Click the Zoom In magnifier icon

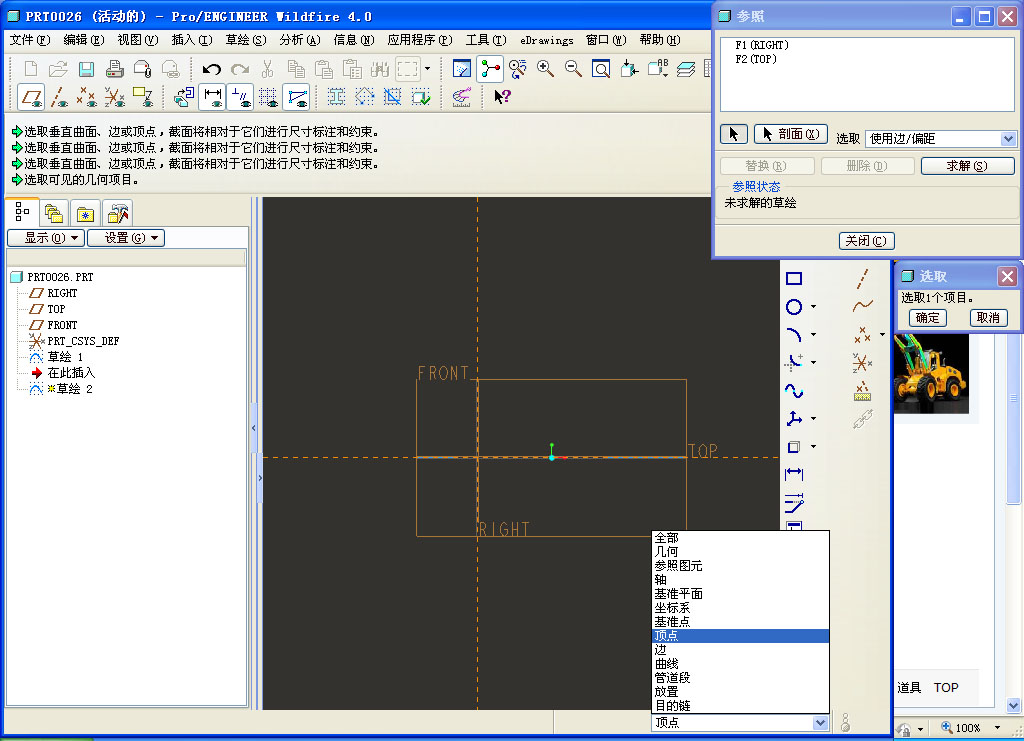545,69
